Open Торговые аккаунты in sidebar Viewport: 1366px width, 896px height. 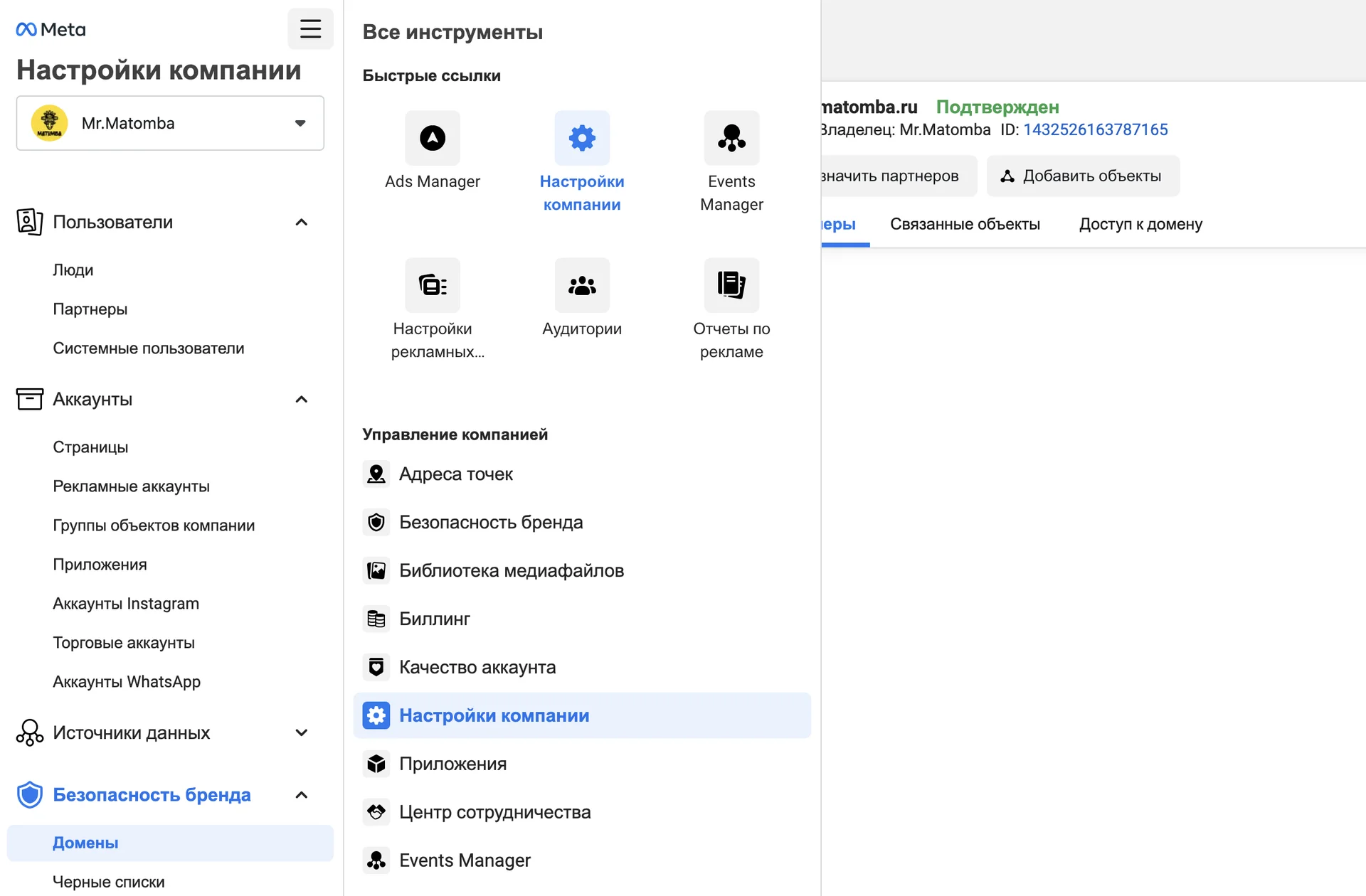click(x=124, y=642)
